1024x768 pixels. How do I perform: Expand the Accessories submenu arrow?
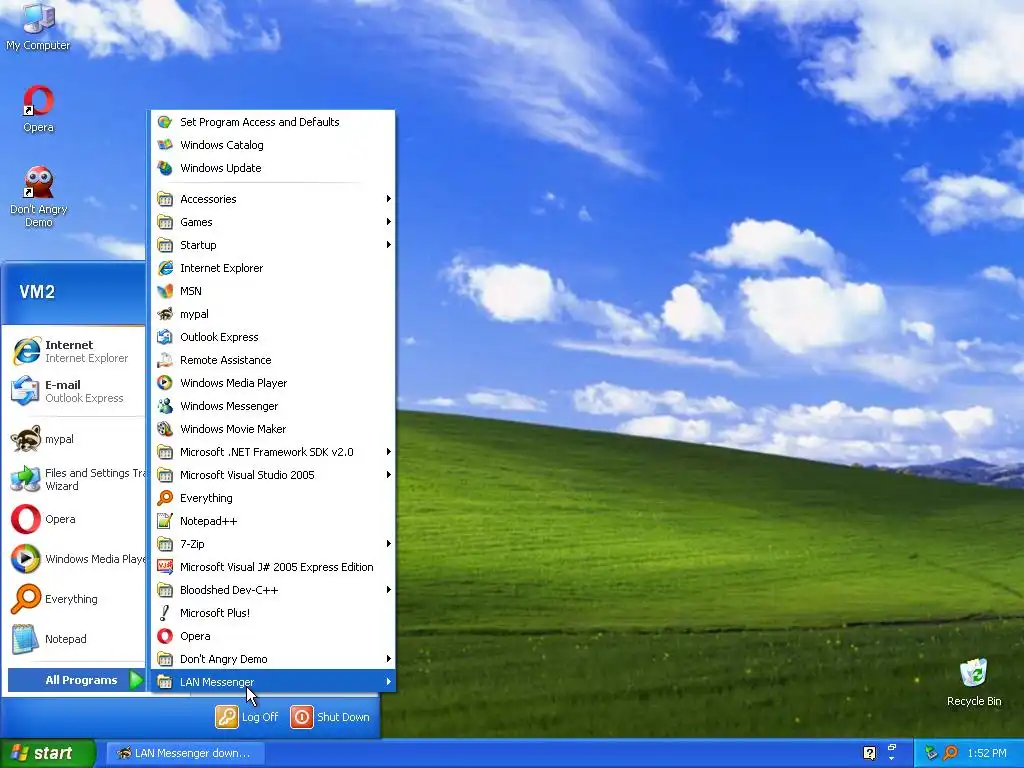click(x=389, y=199)
